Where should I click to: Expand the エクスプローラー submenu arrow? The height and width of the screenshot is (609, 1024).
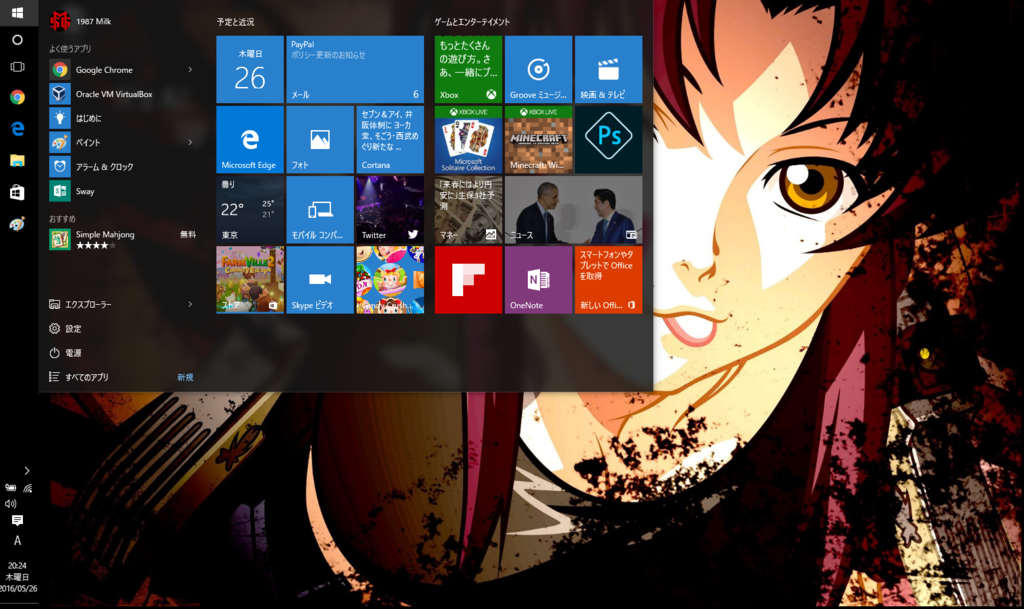pyautogui.click(x=190, y=304)
